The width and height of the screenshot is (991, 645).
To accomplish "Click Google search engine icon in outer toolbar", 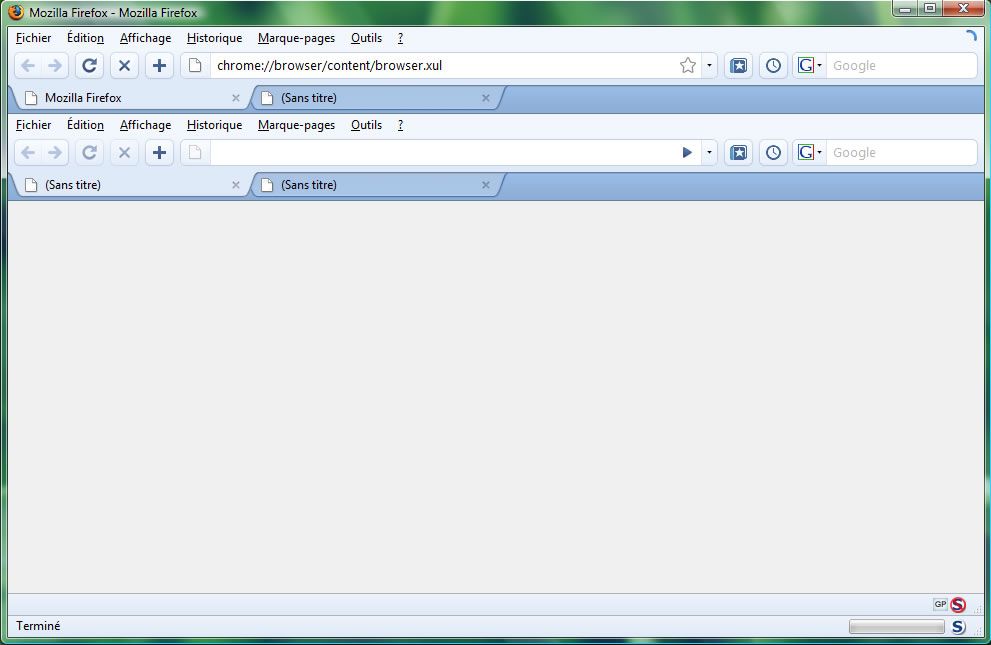I will click(x=806, y=66).
